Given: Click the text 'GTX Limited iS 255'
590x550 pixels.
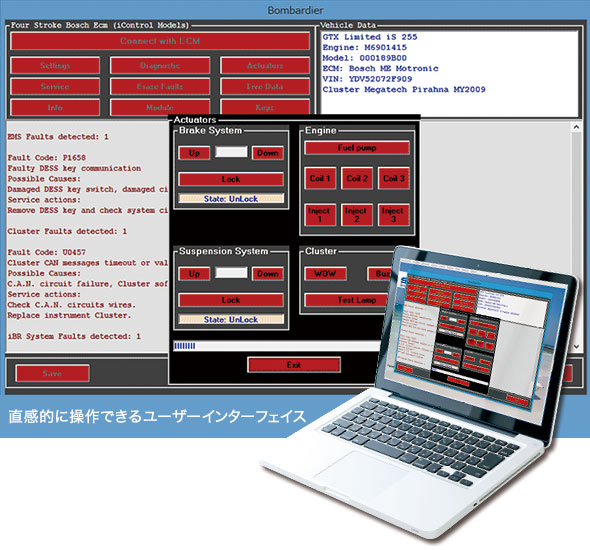Looking at the screenshot, I should pyautogui.click(x=370, y=37).
